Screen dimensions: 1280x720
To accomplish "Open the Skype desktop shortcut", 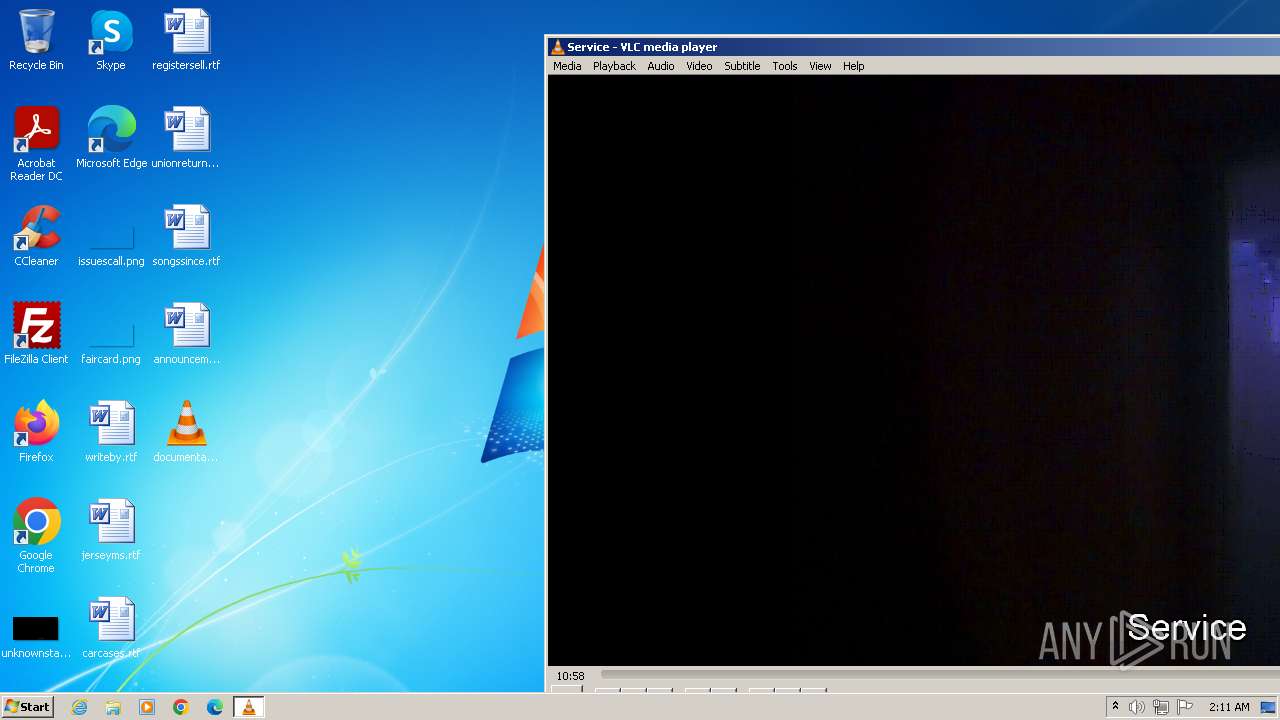I will [x=111, y=40].
